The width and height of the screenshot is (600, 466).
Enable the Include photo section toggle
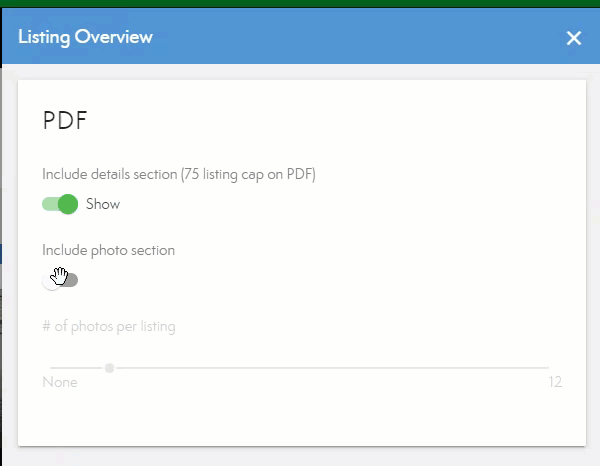60,279
